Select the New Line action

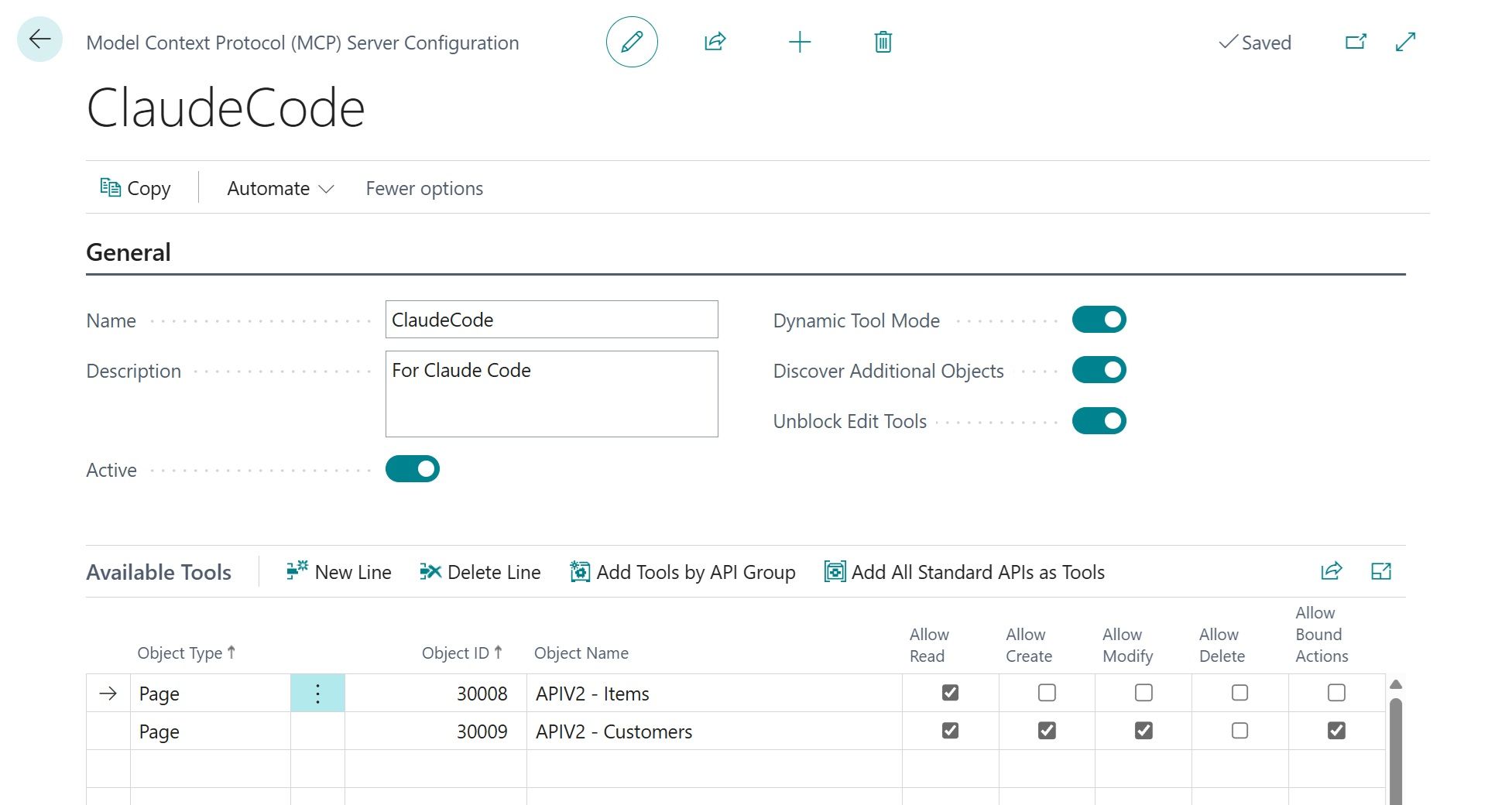point(339,572)
